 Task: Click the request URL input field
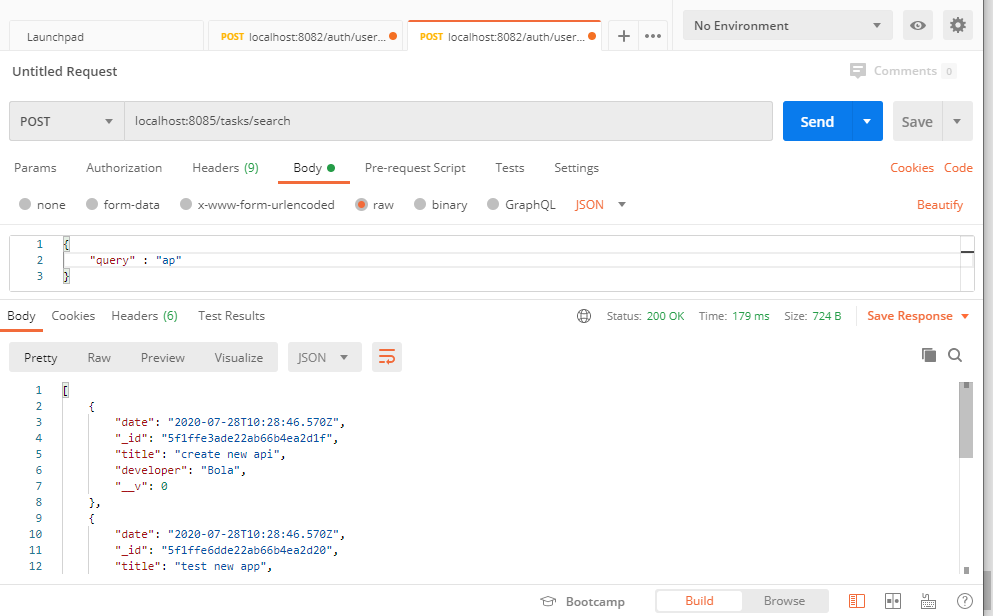(448, 121)
